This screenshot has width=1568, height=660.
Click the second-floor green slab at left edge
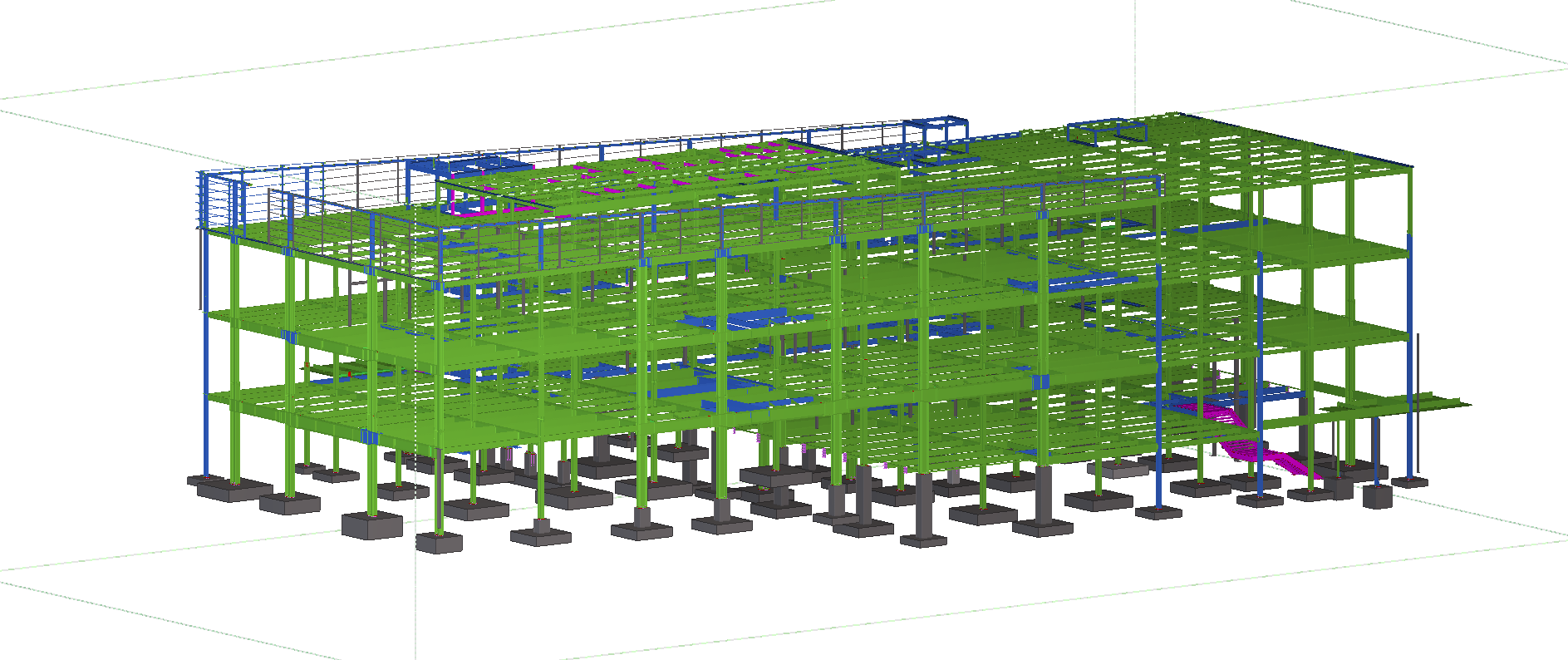[249, 316]
